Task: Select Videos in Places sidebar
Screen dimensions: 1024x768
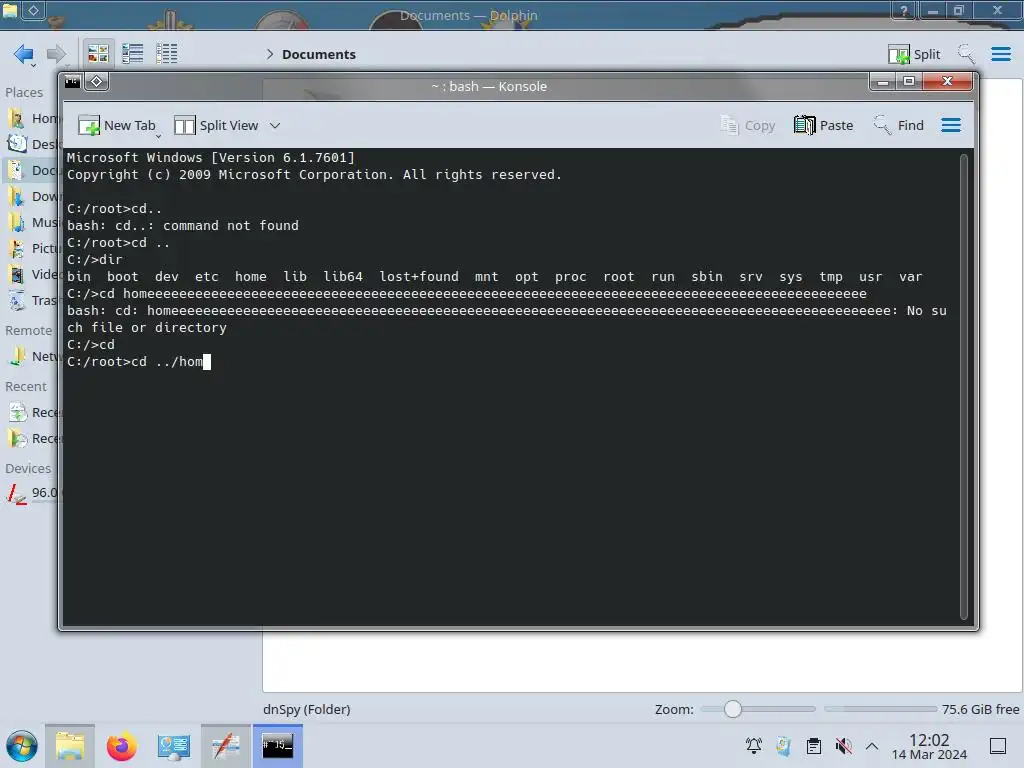Action: pos(33,274)
